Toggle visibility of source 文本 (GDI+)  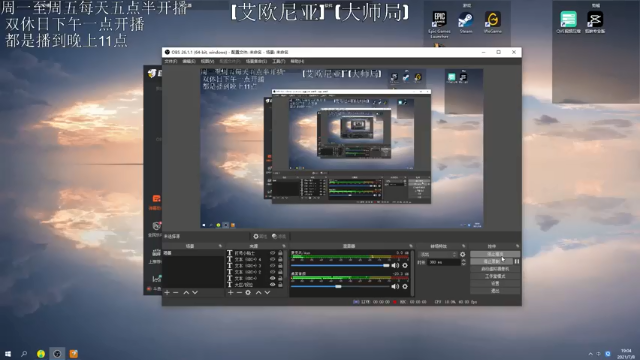pos(273,278)
